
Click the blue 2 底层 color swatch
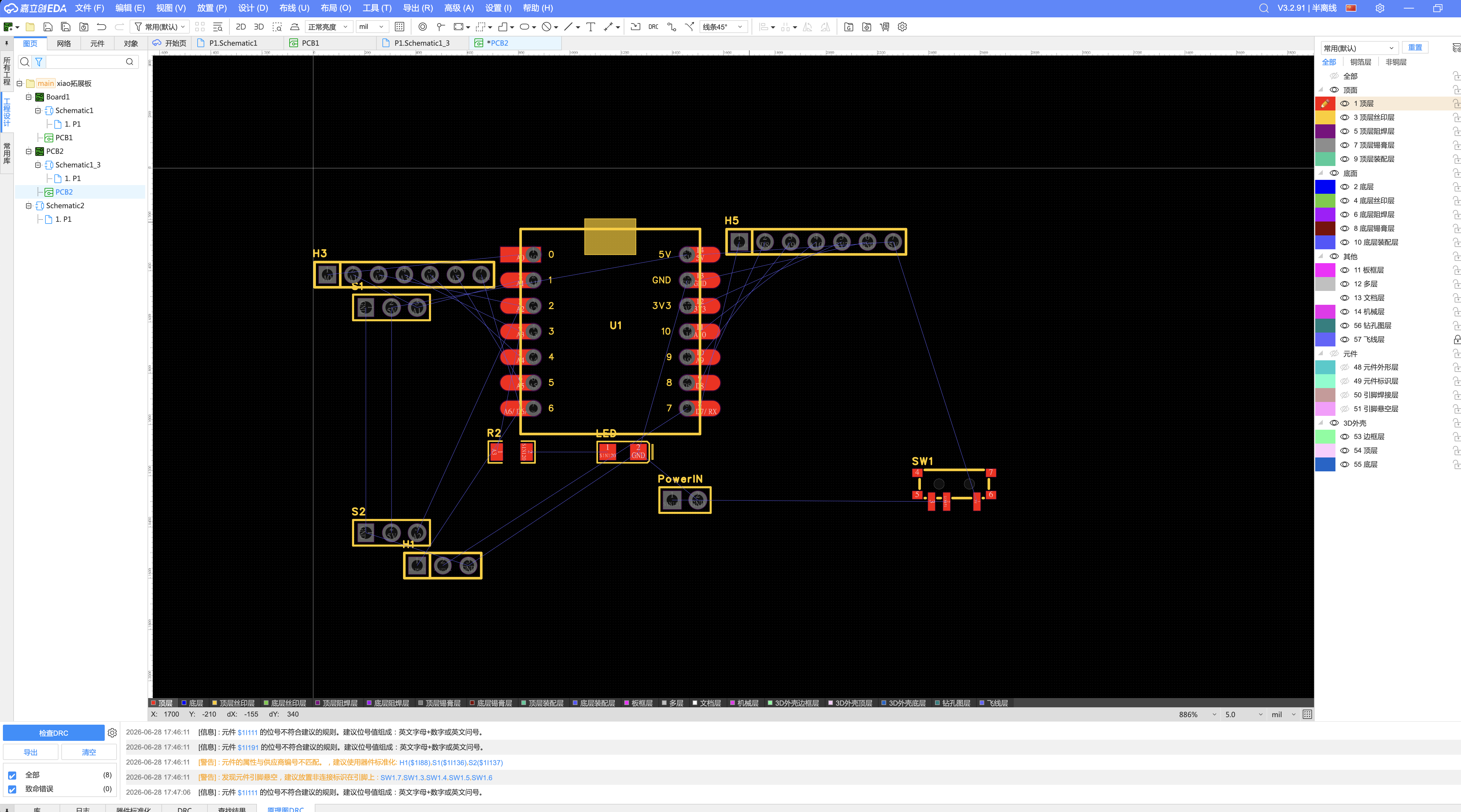1325,187
